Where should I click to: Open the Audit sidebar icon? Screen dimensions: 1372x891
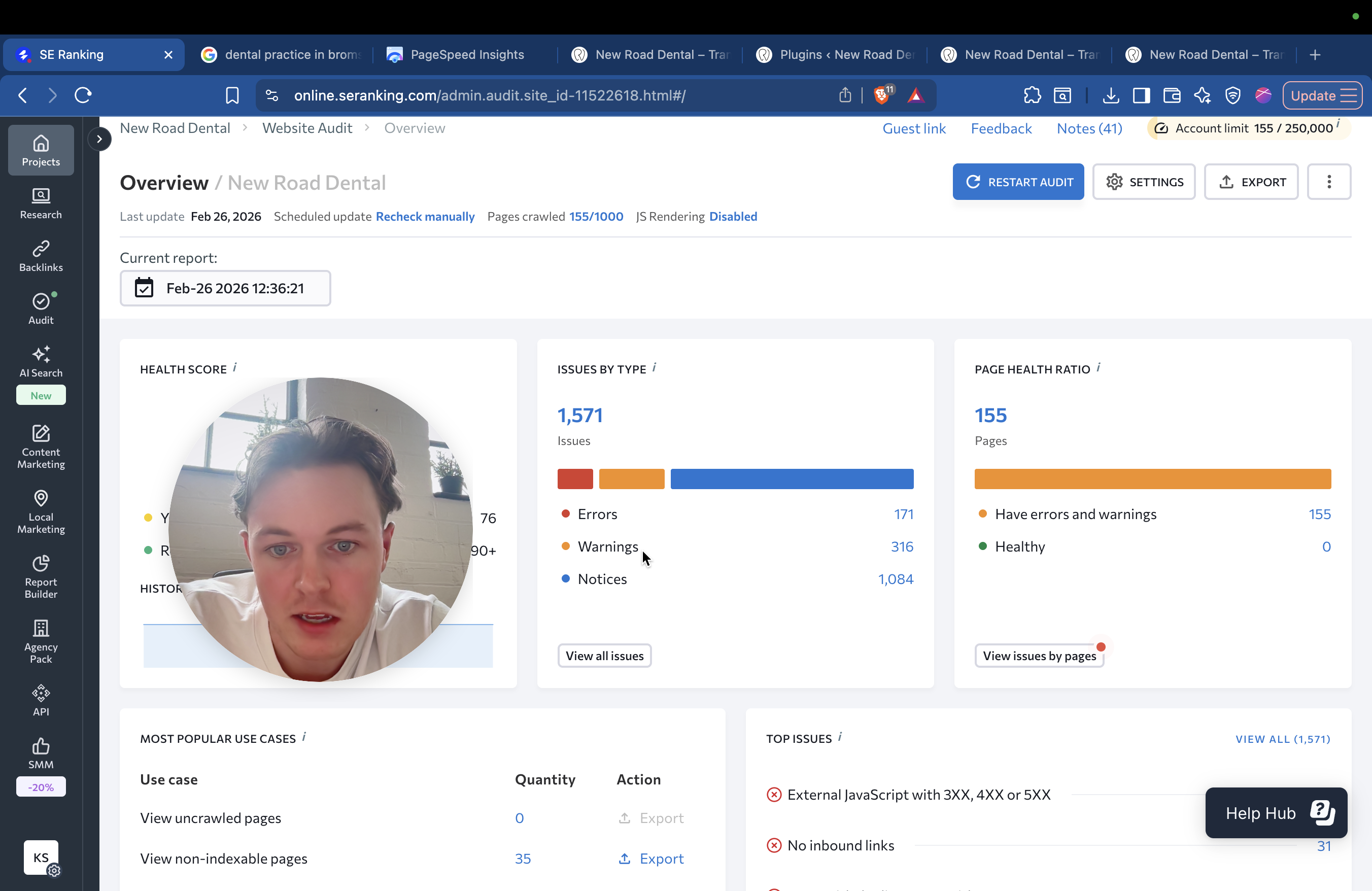[41, 309]
